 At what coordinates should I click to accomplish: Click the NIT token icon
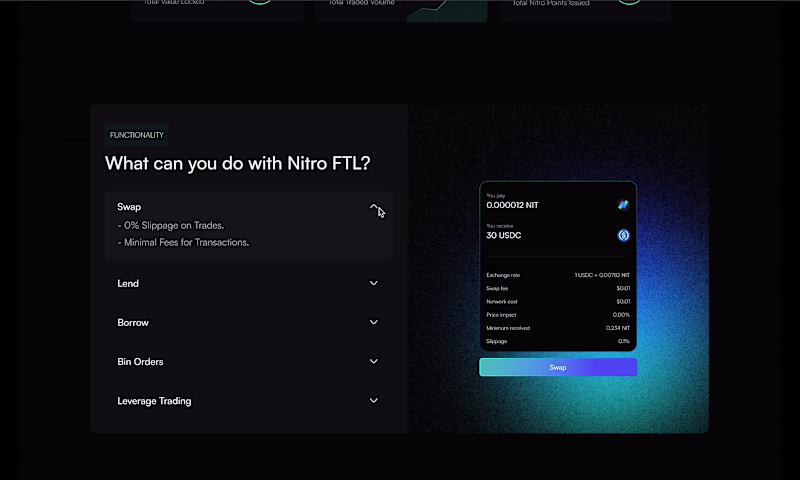(623, 205)
